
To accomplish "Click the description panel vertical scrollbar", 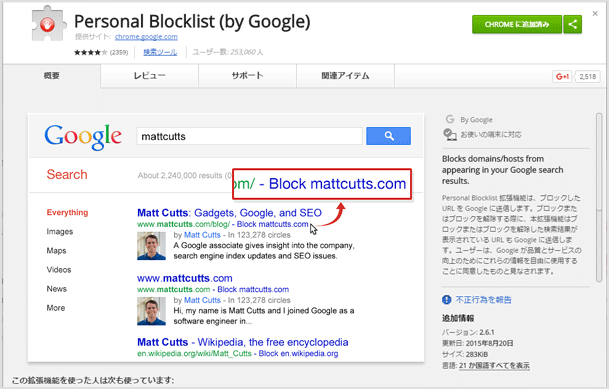I will (599, 198).
